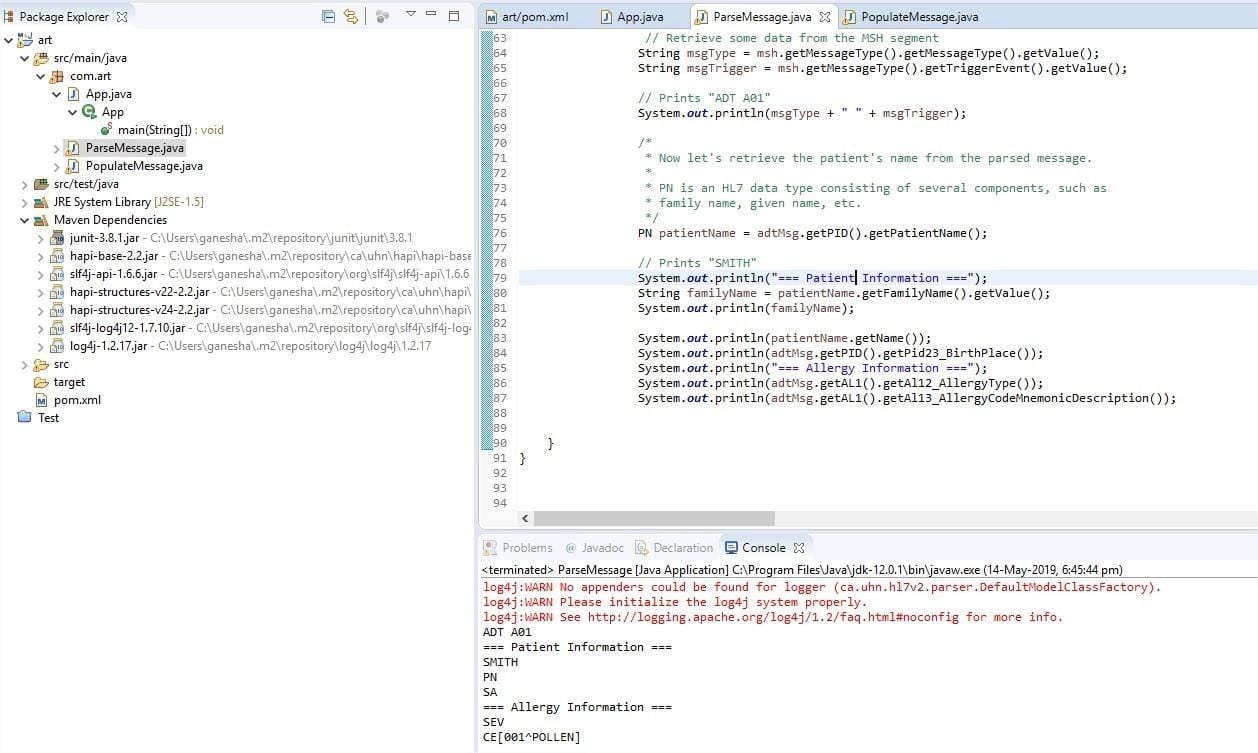Click the target folder icon
The image size is (1258, 753).
click(x=41, y=382)
